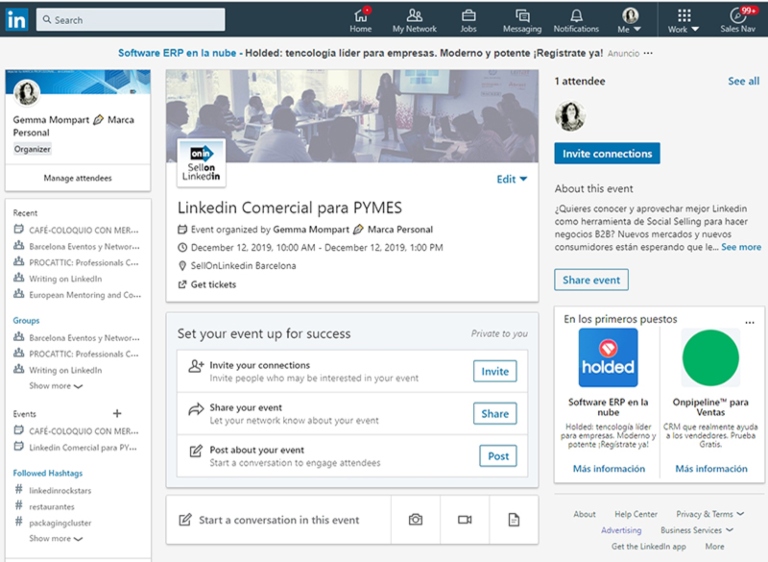Click the SellOnLinkedin Barcelona location text

click(243, 266)
